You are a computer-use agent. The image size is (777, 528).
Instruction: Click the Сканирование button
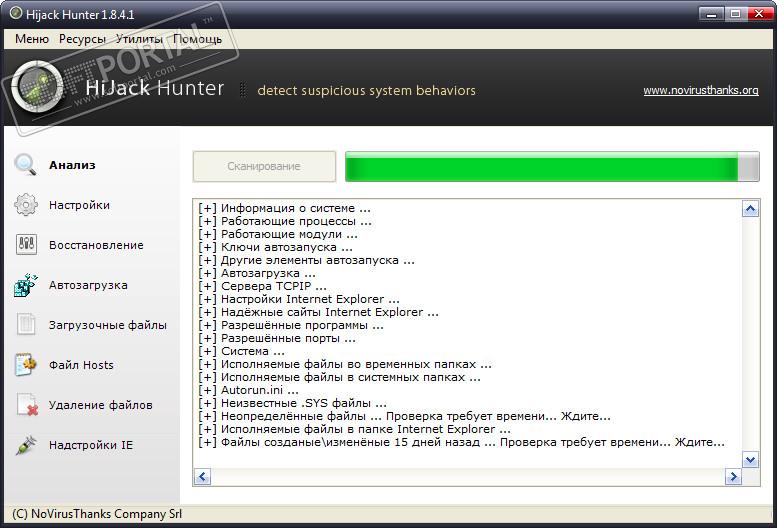coord(264,166)
